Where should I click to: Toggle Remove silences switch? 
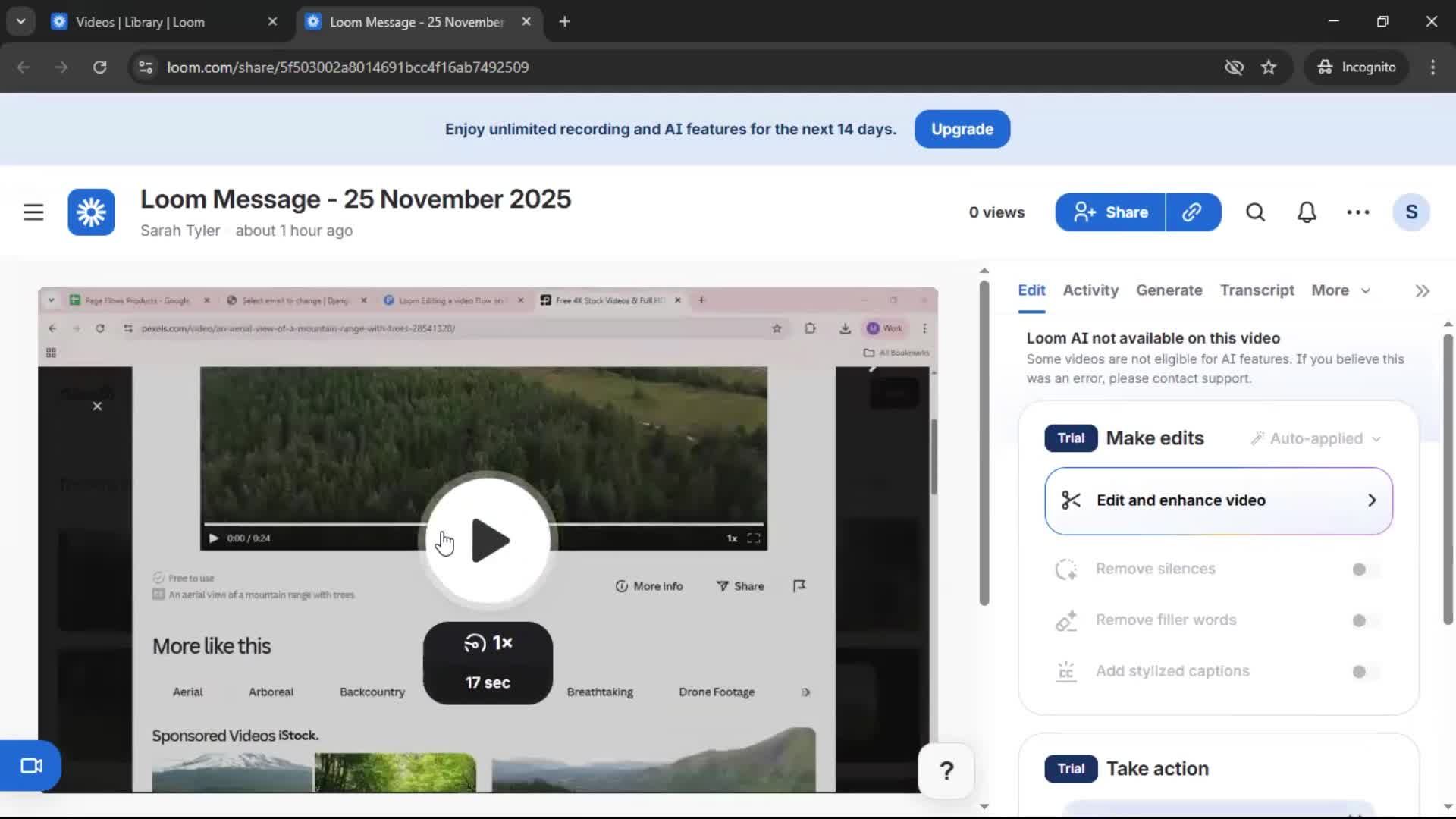tap(1365, 570)
